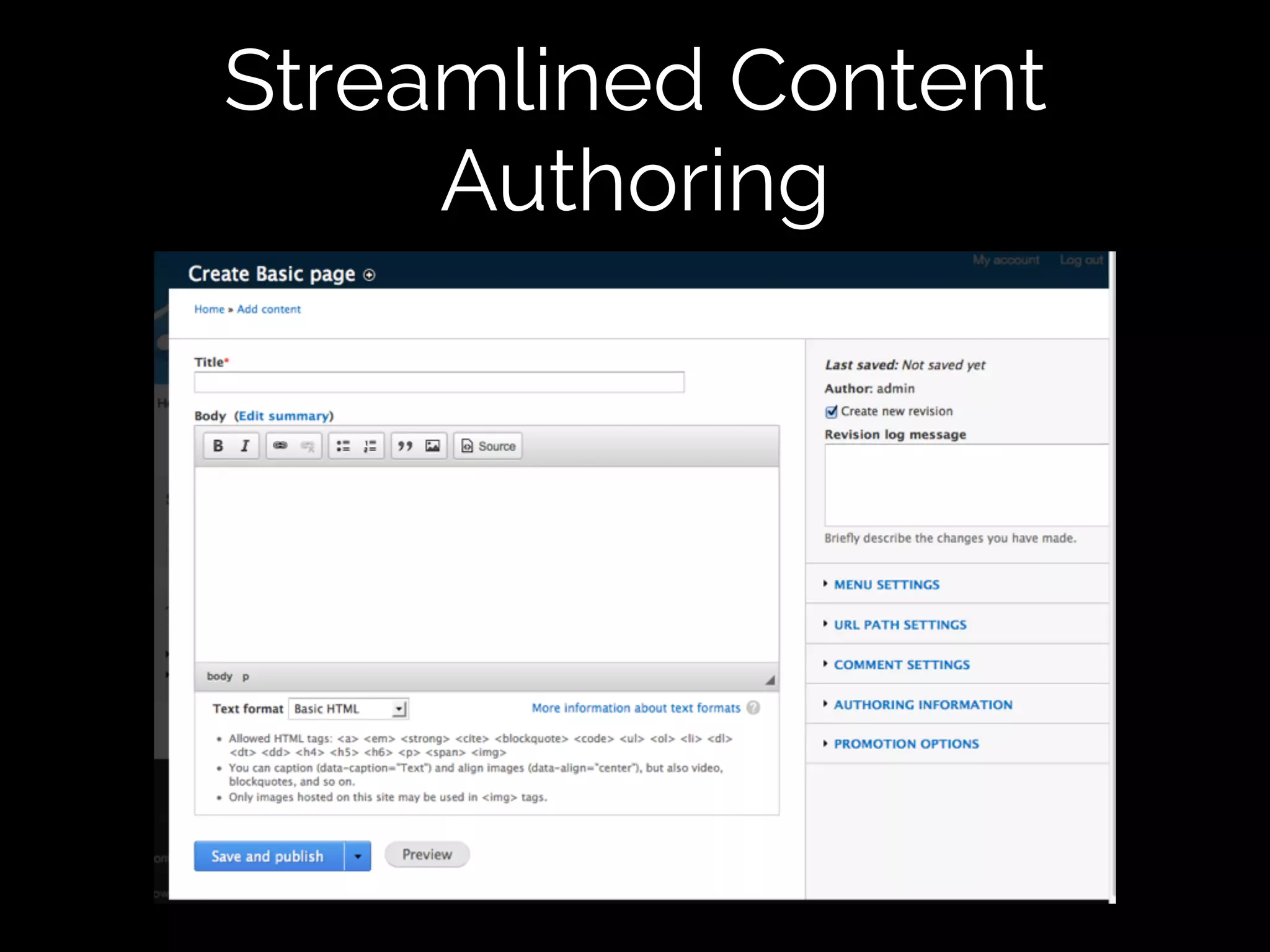The width and height of the screenshot is (1270, 952).
Task: Click the Save and publish button
Action: [269, 856]
